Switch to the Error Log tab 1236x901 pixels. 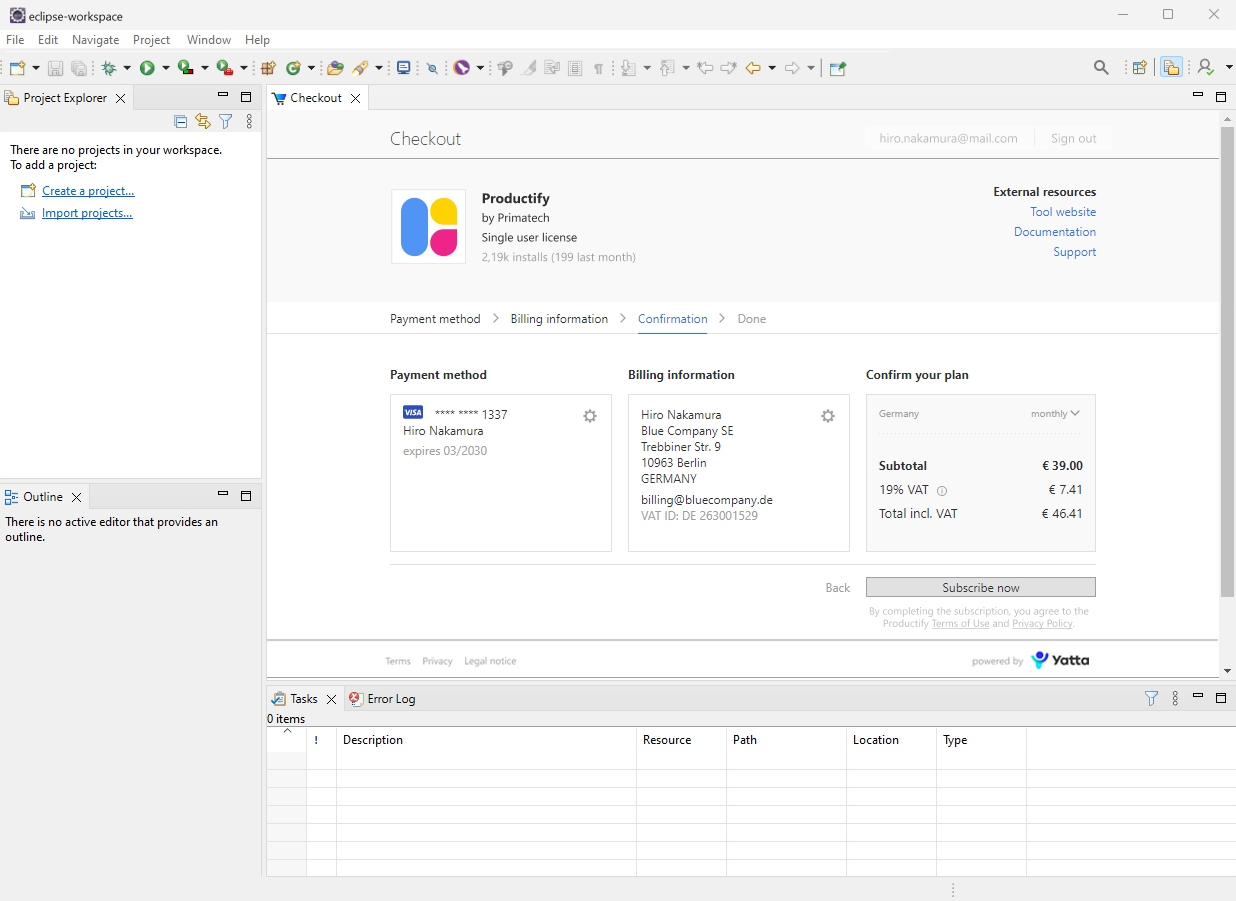pyautogui.click(x=390, y=699)
